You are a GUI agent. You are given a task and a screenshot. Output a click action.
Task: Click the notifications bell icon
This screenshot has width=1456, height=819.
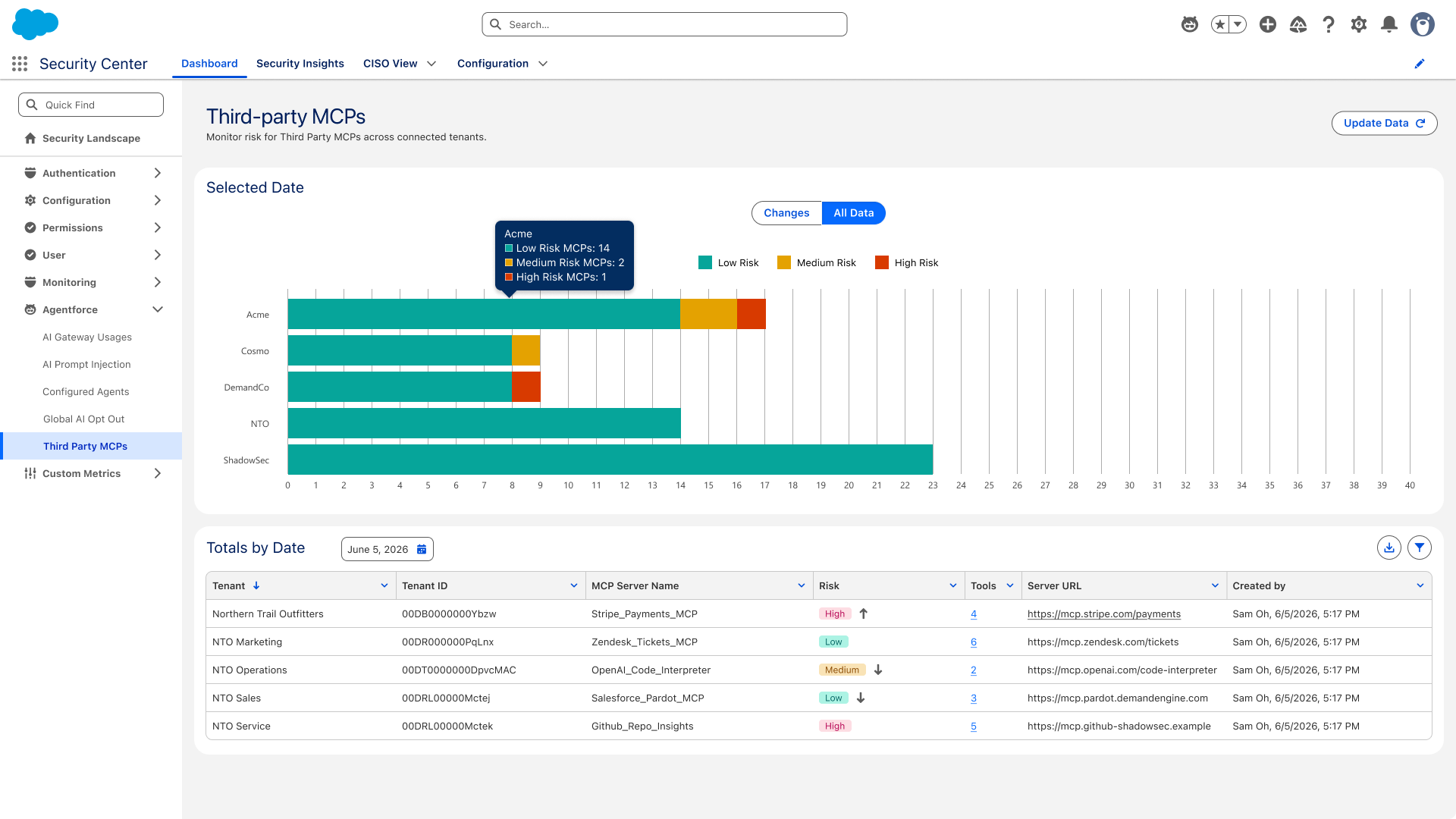(1389, 24)
